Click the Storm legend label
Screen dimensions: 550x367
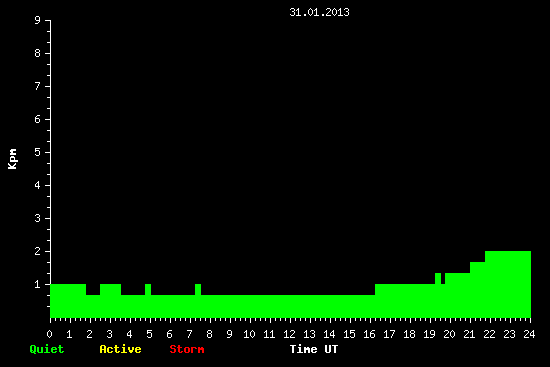(x=187, y=349)
